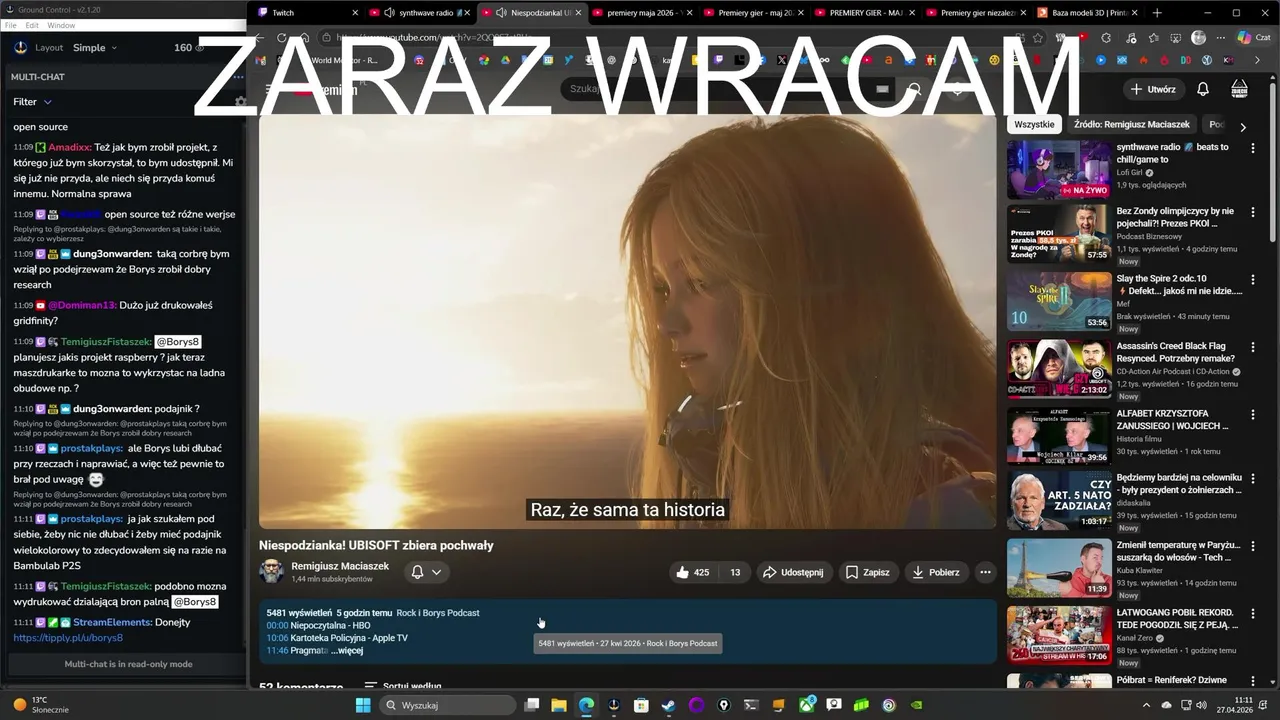Show hidden system tray icons
The image size is (1280, 720).
click(1146, 705)
